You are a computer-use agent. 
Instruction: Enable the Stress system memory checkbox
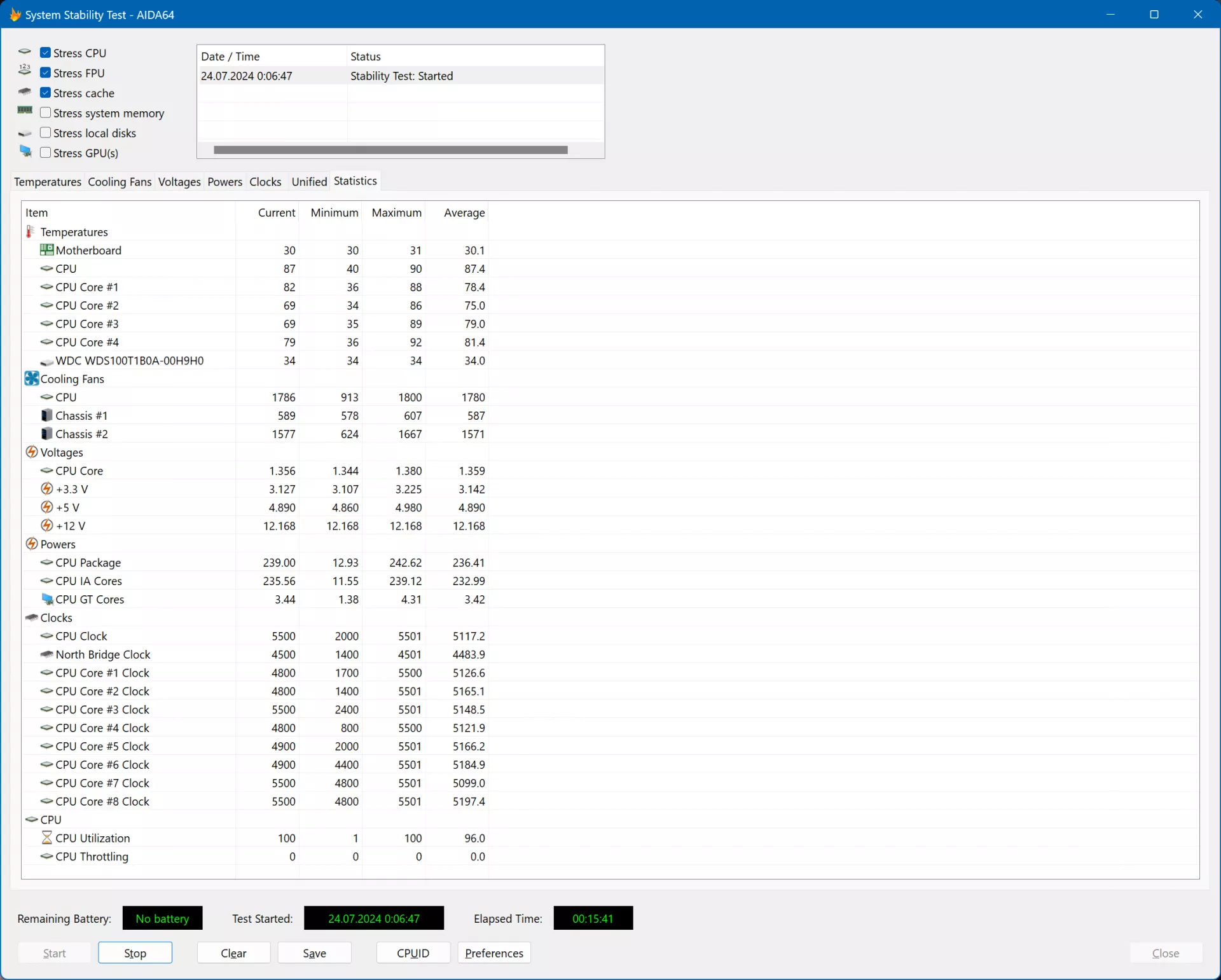click(x=45, y=113)
